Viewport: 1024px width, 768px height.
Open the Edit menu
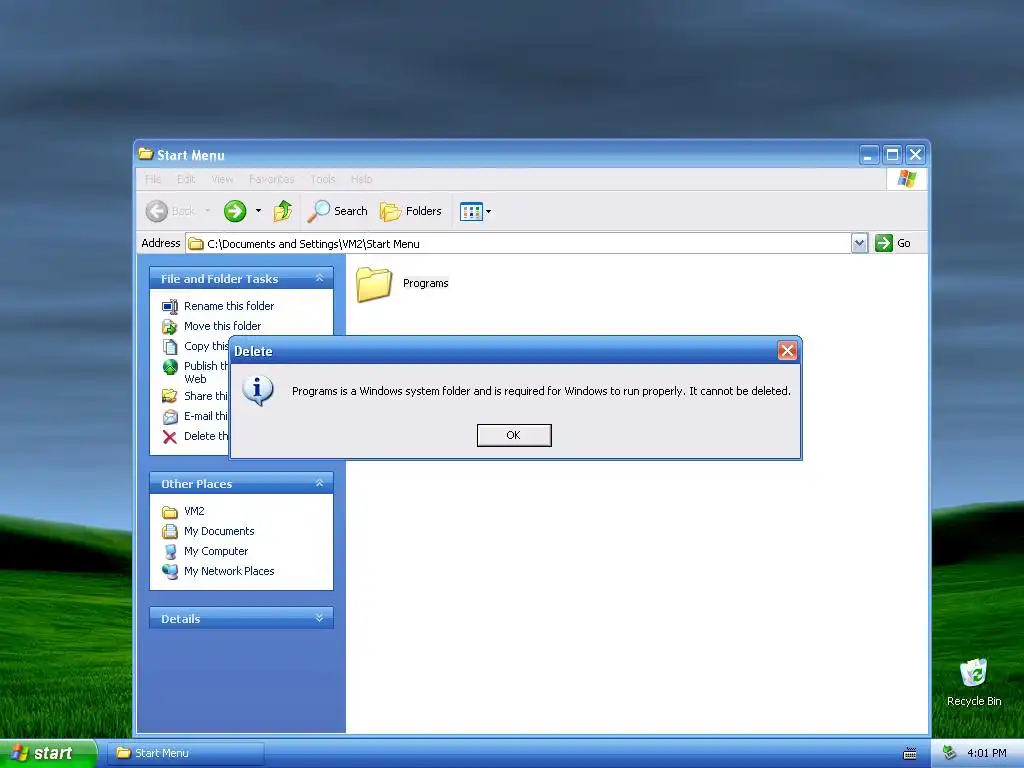pos(186,179)
